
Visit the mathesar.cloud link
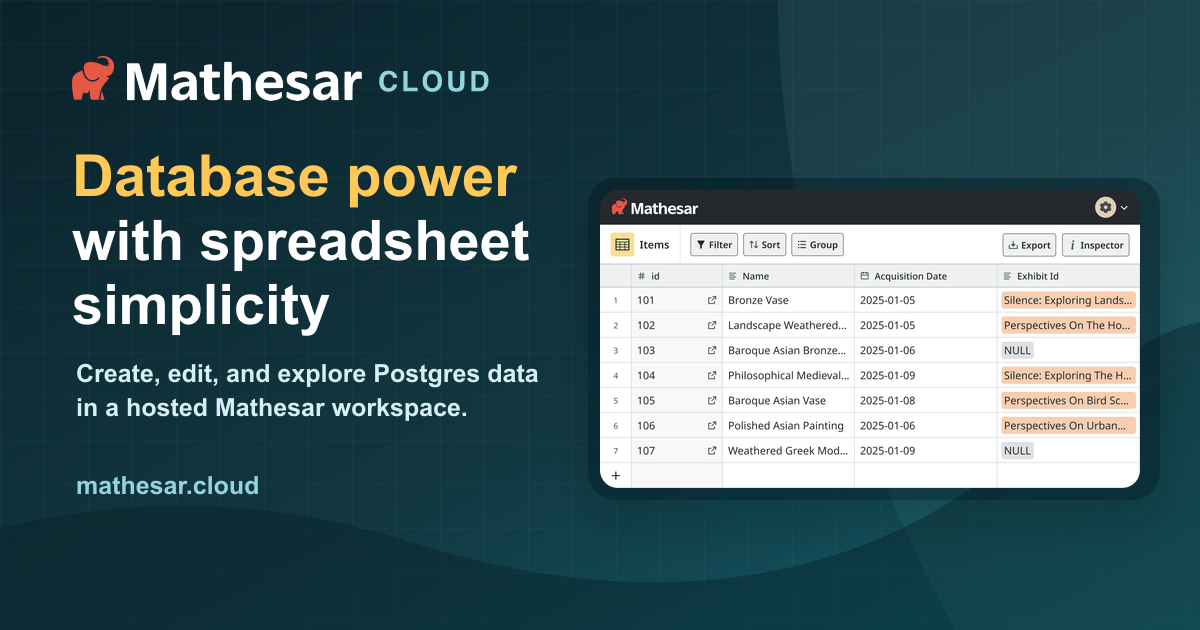[x=168, y=486]
